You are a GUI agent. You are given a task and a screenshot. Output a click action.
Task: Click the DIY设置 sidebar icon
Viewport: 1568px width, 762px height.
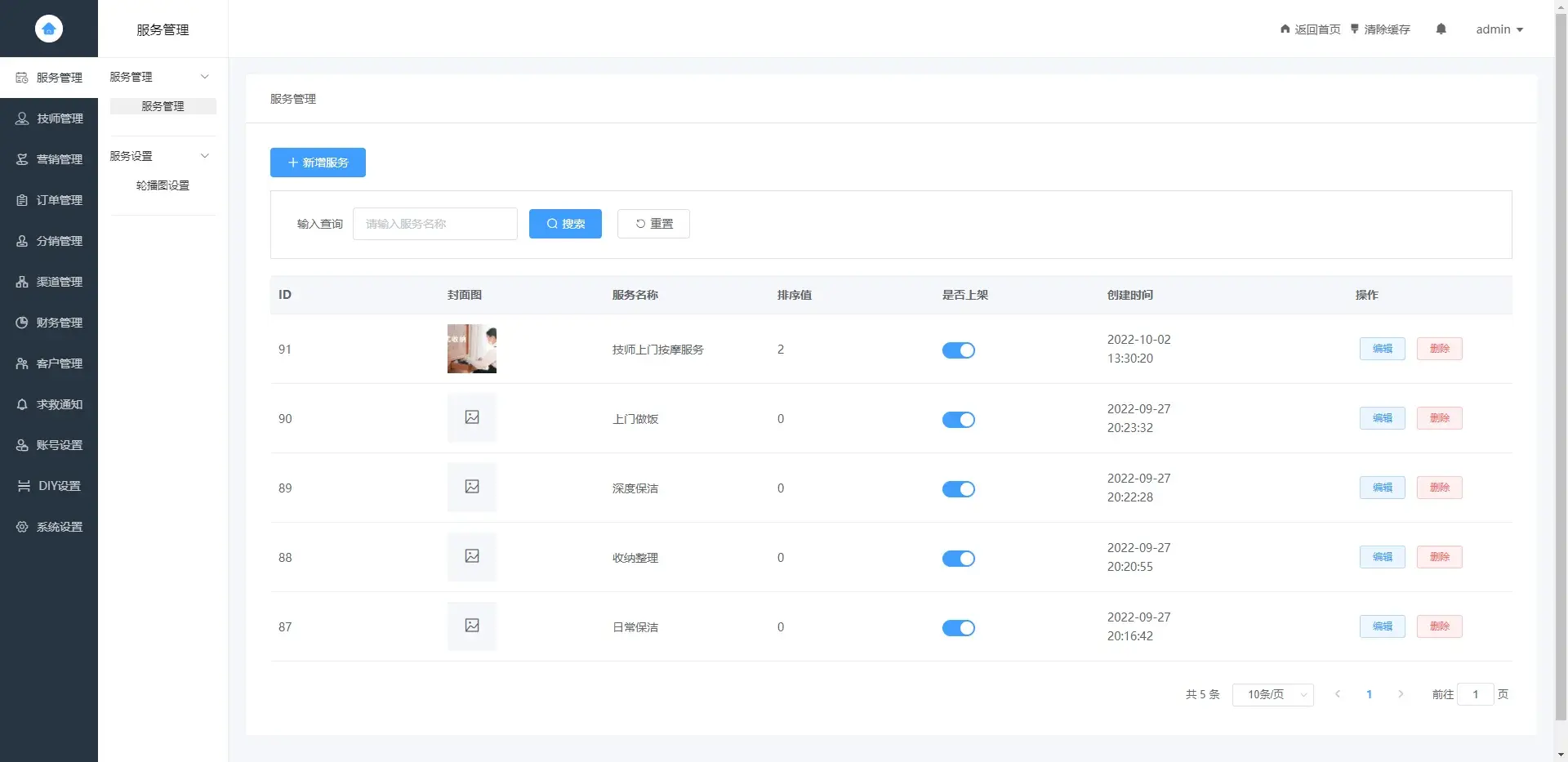pos(24,486)
